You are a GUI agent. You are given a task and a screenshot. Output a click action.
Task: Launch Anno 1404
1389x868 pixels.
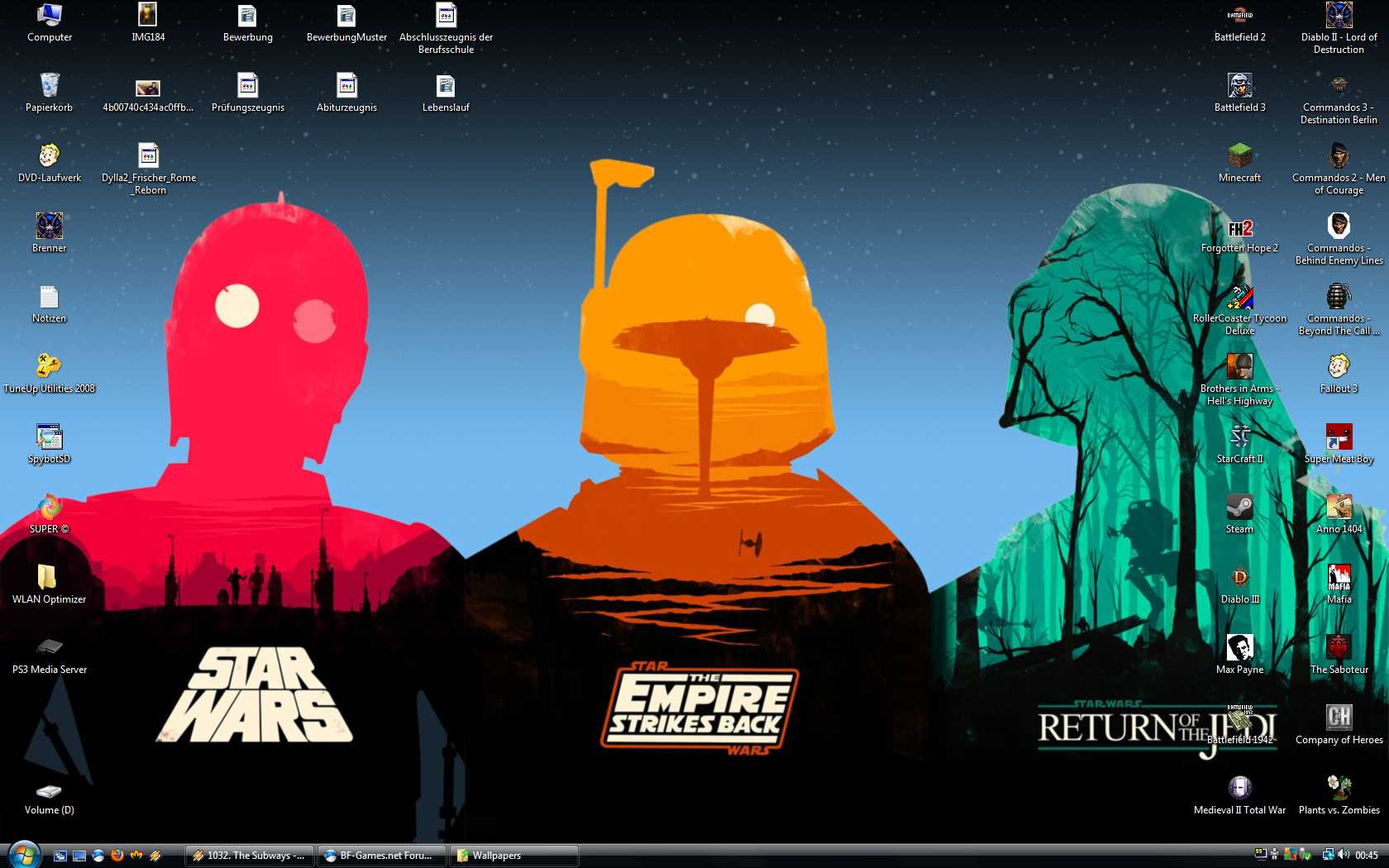tap(1339, 515)
